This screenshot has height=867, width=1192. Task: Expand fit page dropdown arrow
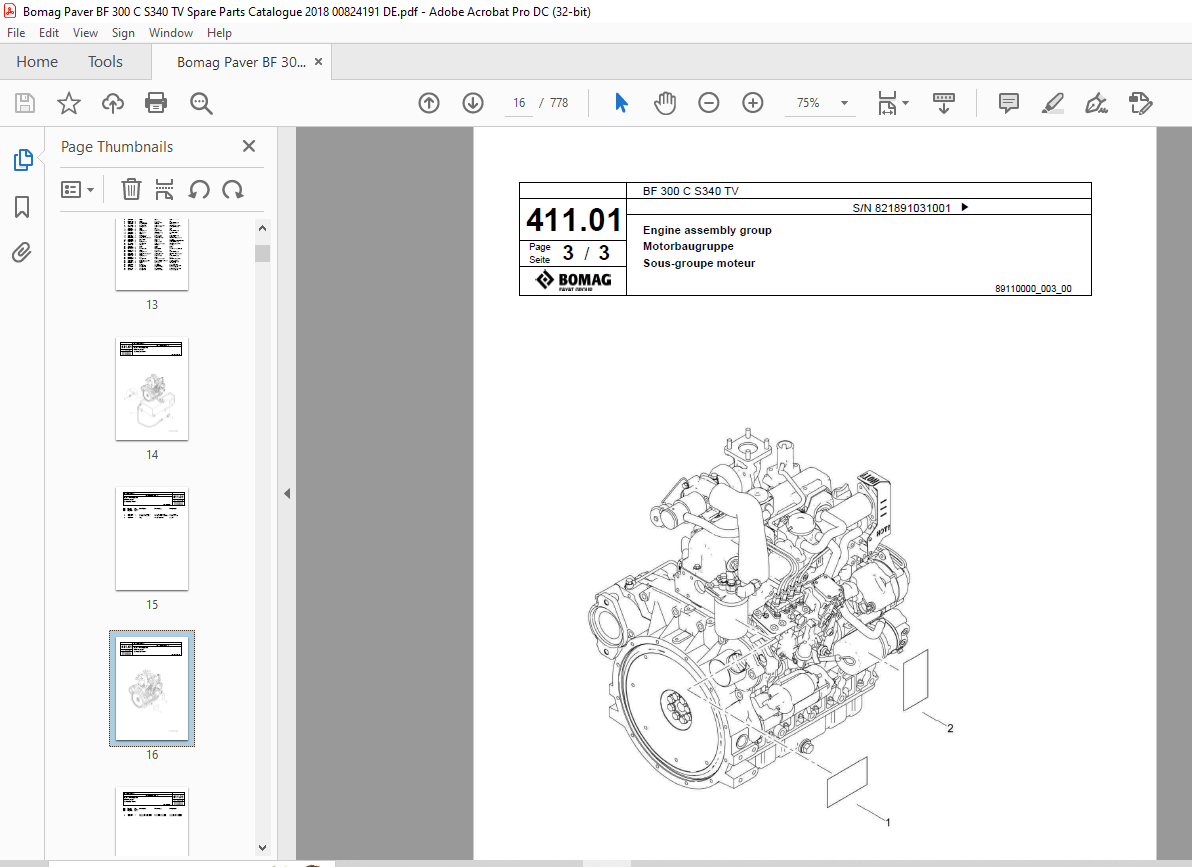pos(905,103)
